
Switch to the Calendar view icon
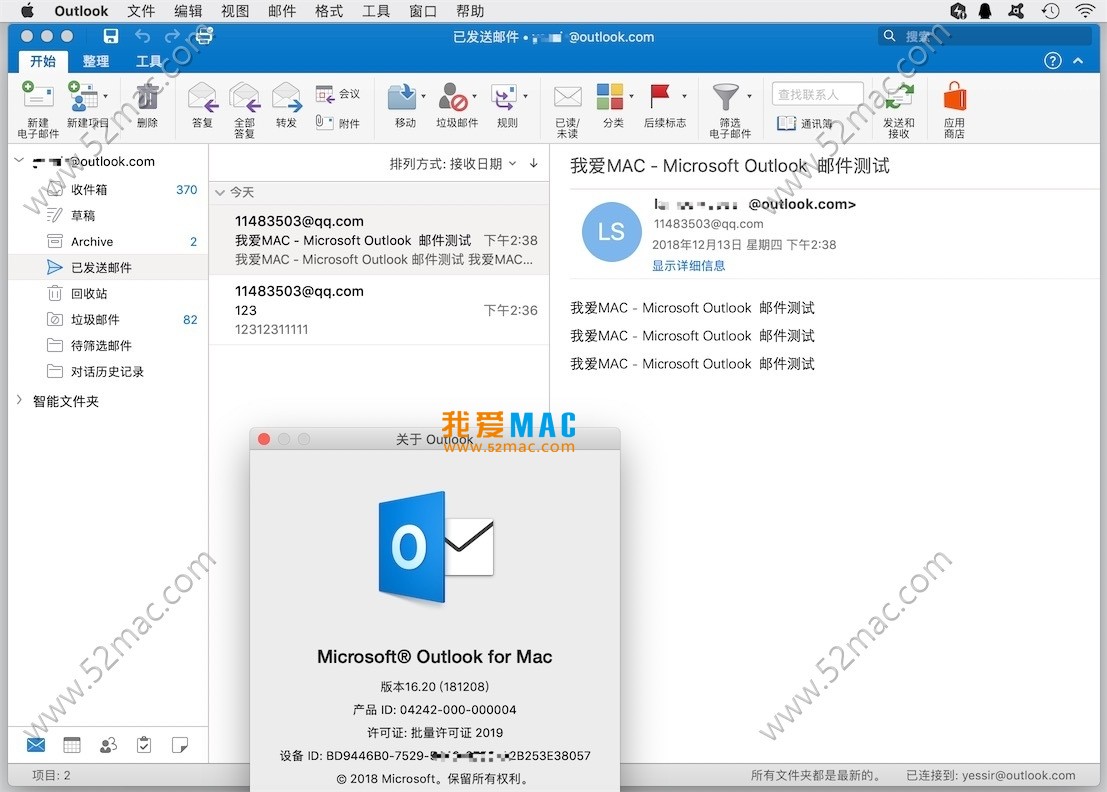tap(72, 745)
